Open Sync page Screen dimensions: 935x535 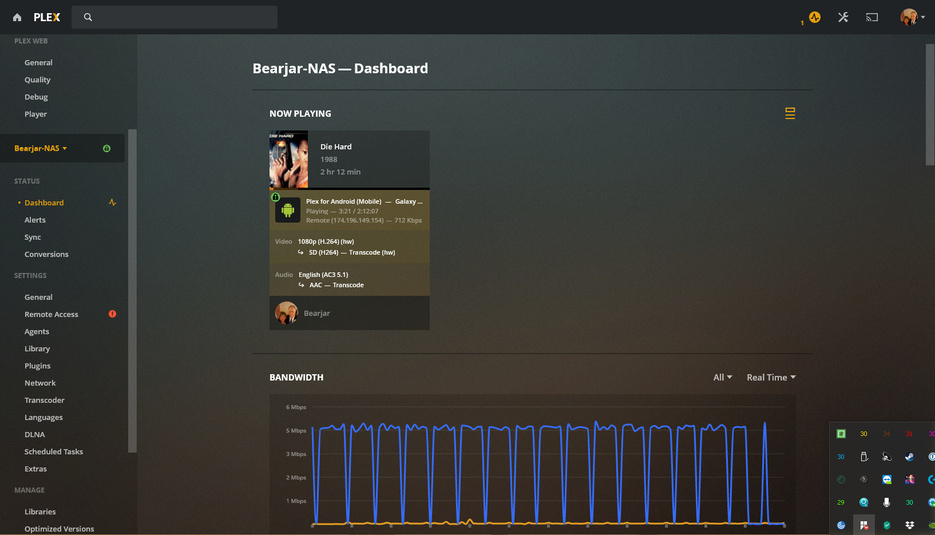coord(32,237)
